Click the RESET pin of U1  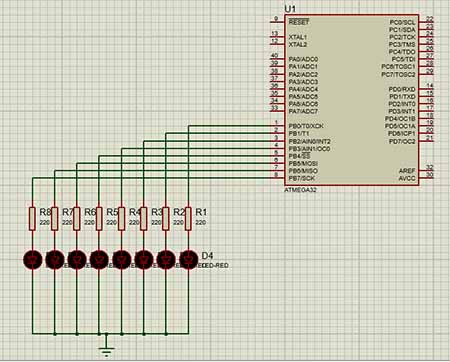point(299,22)
